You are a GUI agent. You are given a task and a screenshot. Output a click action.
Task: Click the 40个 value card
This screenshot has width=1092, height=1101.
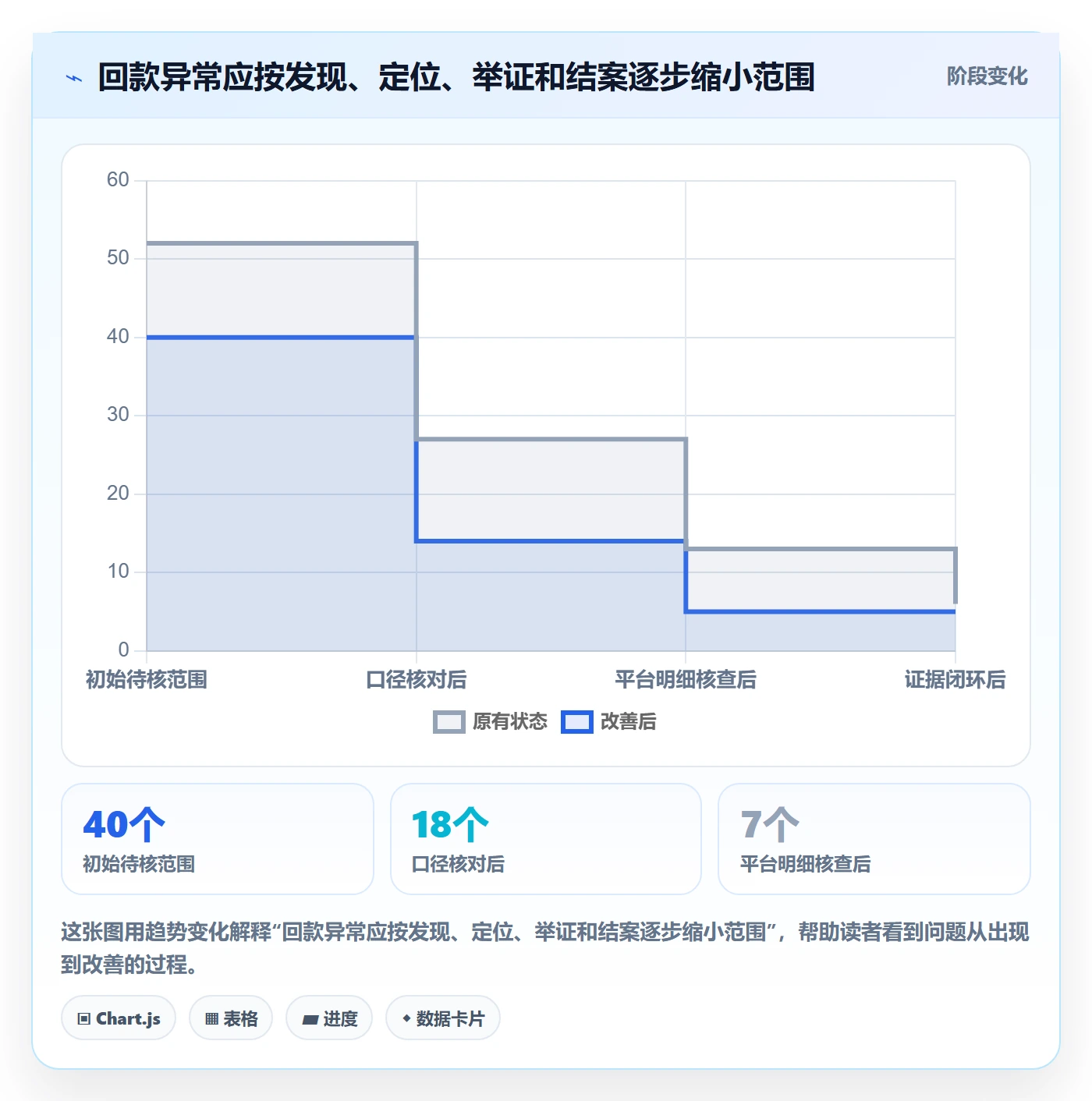click(218, 839)
